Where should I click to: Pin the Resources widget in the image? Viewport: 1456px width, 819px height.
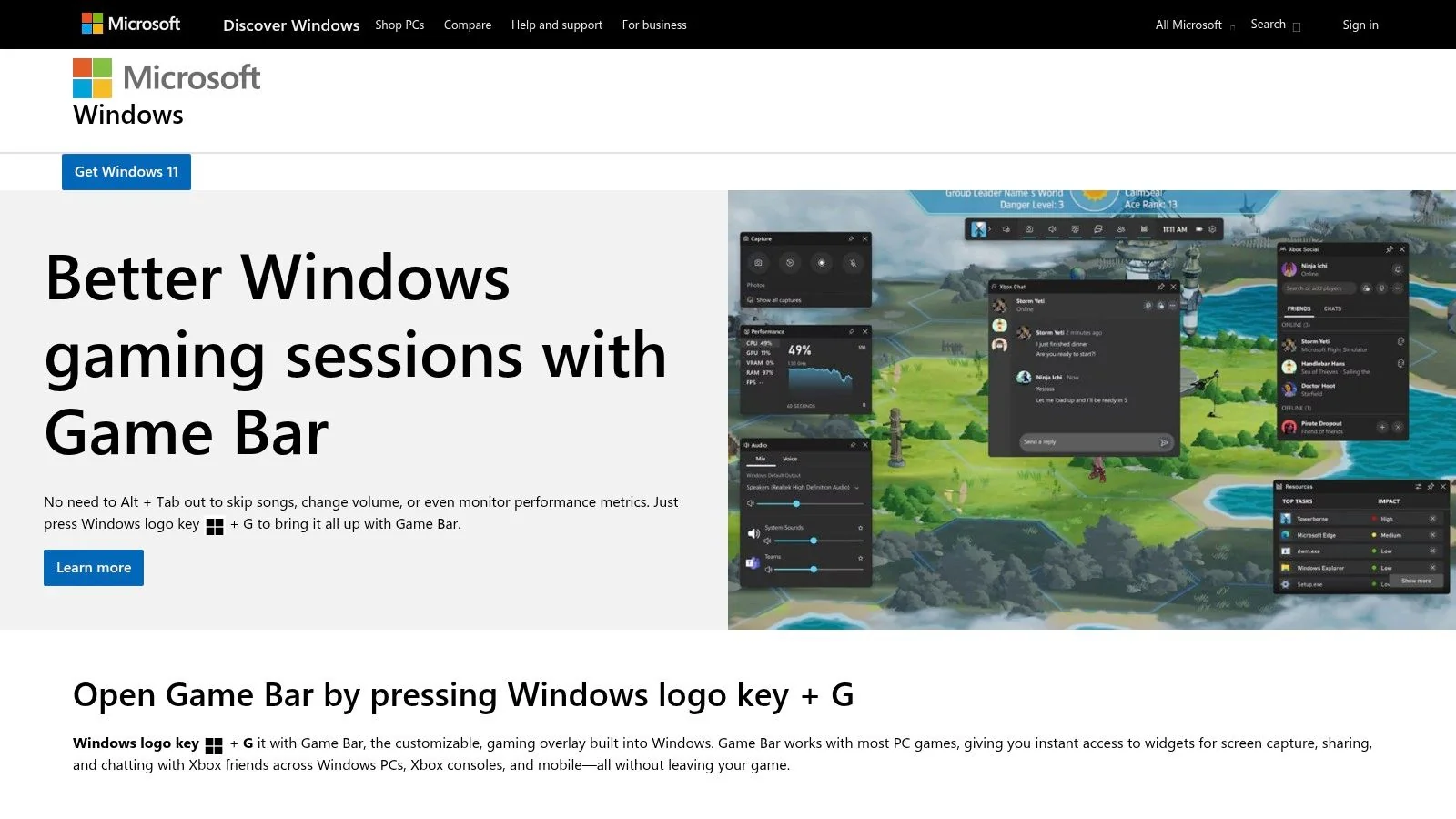click(x=1431, y=487)
